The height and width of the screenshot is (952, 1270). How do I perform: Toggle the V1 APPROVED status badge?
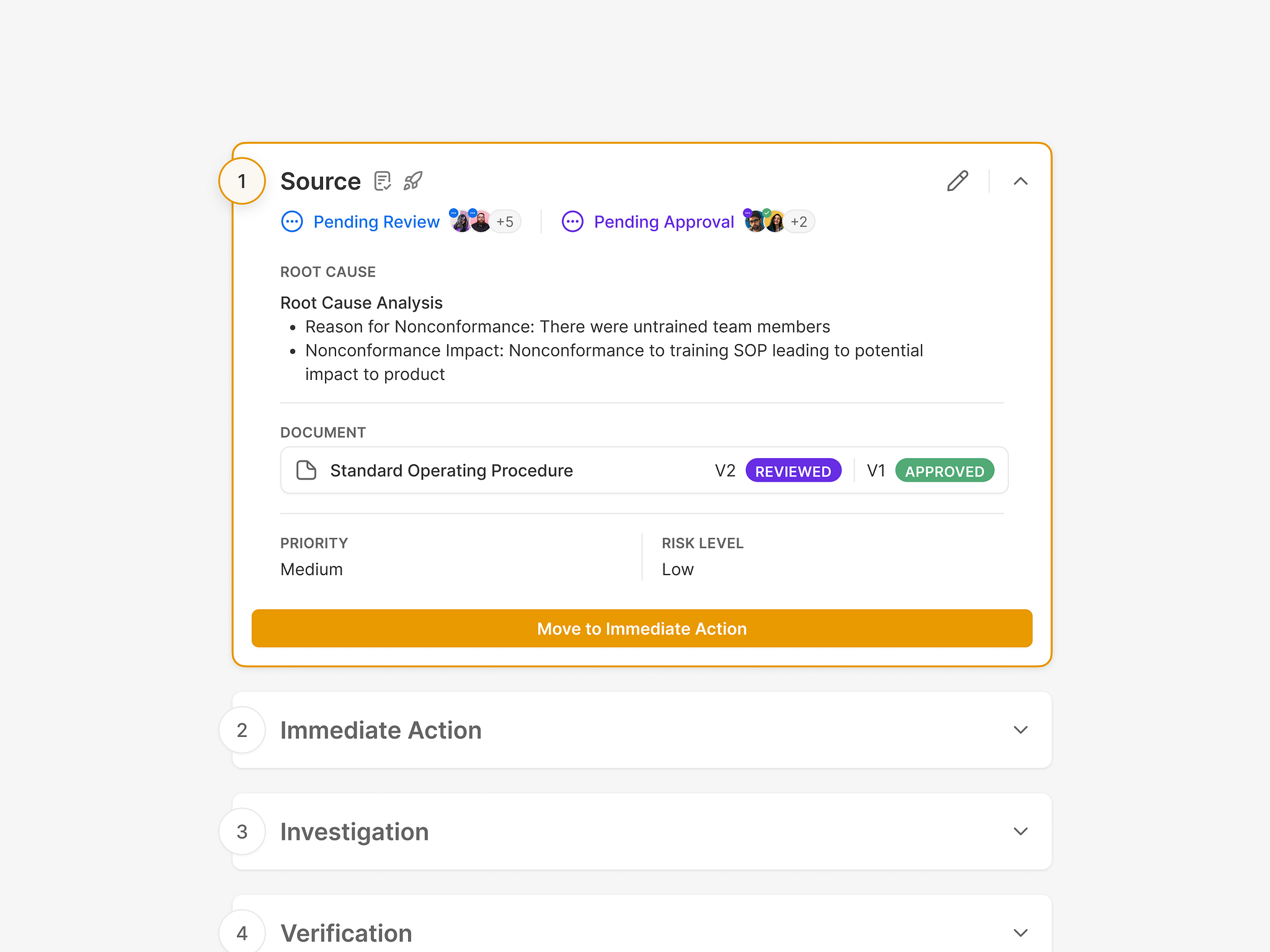point(944,470)
